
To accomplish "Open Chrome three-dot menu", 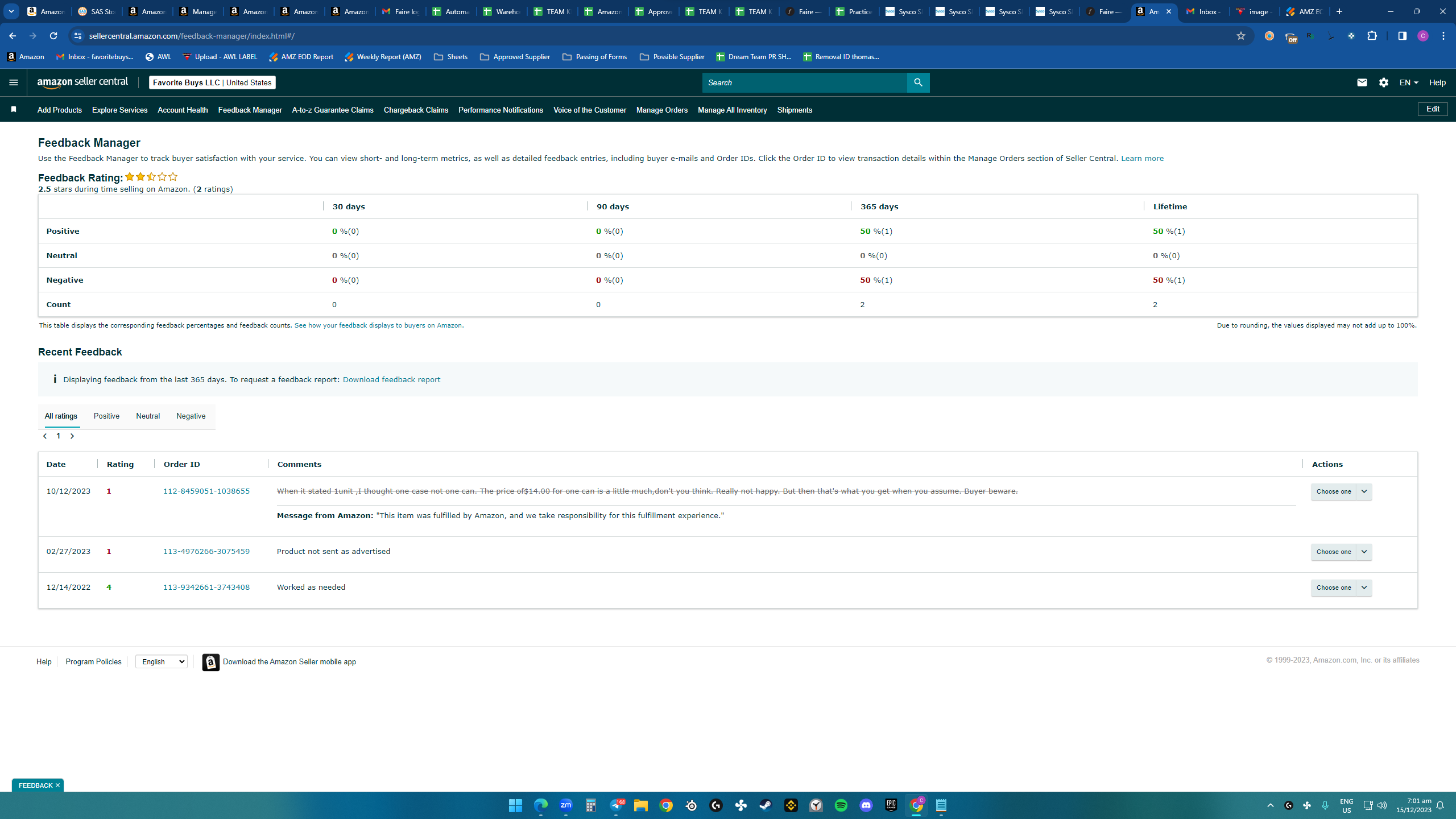I will (x=1443, y=36).
